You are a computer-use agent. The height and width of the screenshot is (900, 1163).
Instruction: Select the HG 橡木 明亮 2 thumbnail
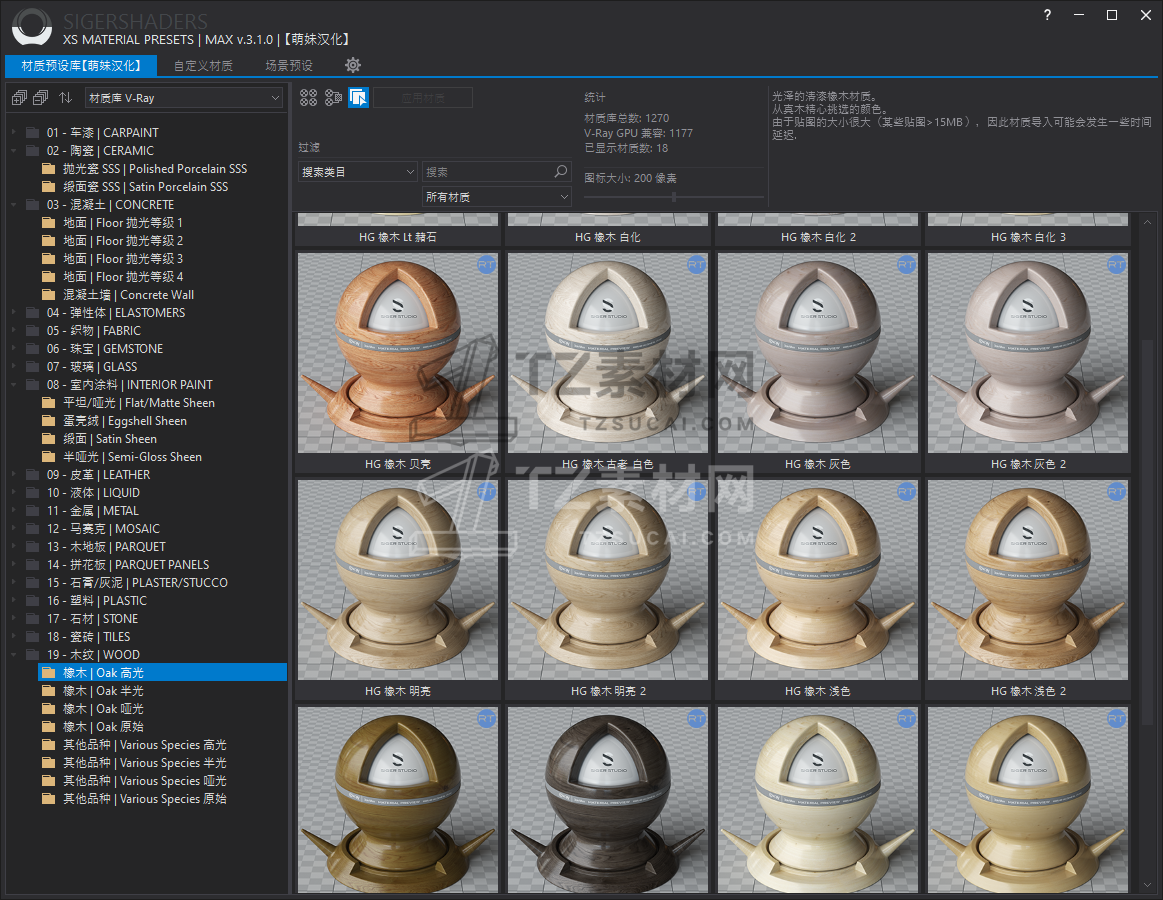(607, 579)
